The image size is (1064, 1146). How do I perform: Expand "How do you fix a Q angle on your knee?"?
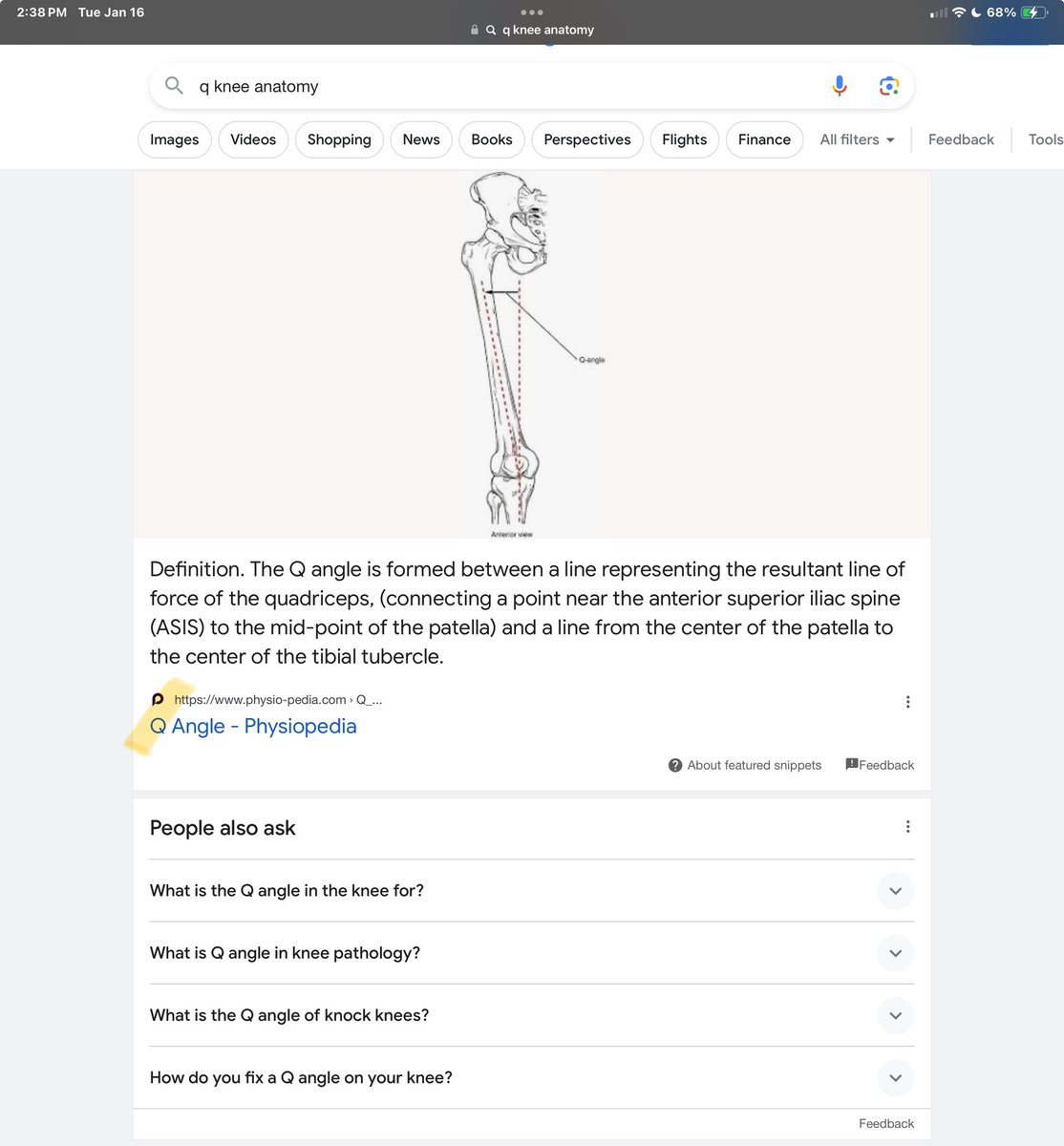pos(532,1077)
